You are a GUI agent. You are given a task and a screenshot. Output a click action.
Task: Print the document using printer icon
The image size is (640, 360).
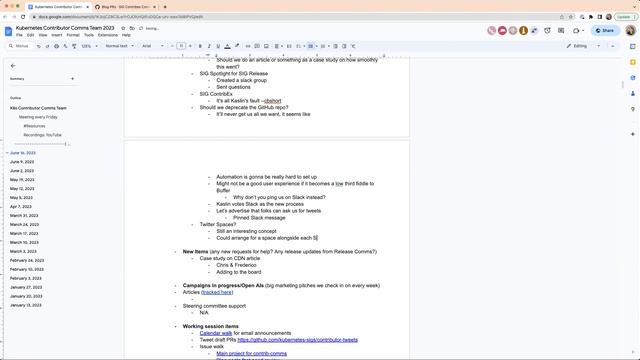tap(56, 46)
